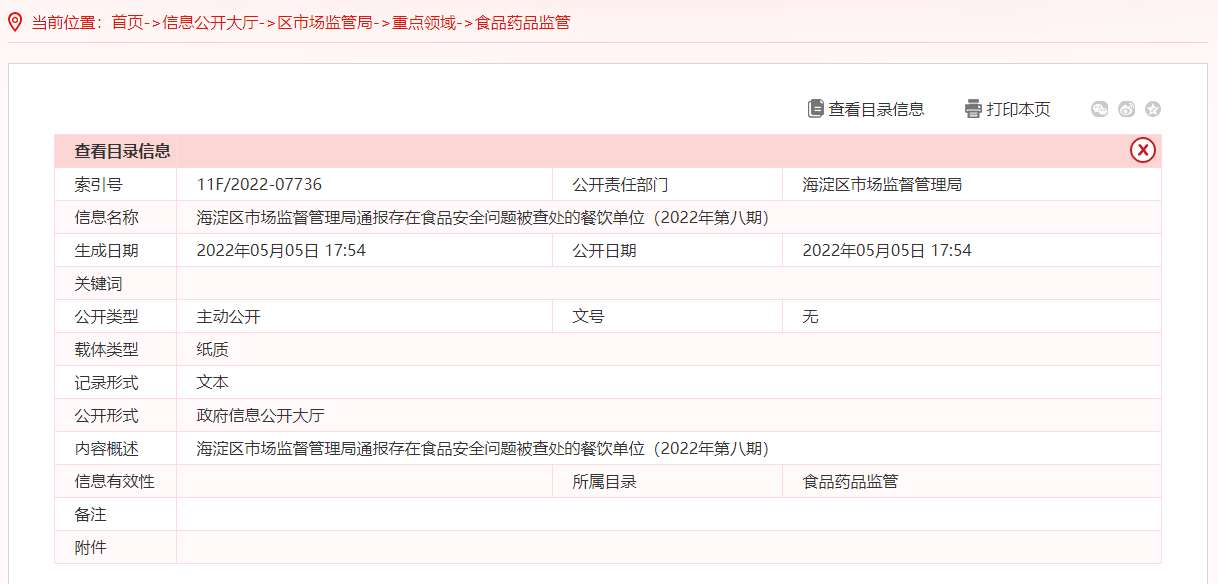Click 政府信息公开大厅 value
1218x584 pixels.
coord(260,416)
